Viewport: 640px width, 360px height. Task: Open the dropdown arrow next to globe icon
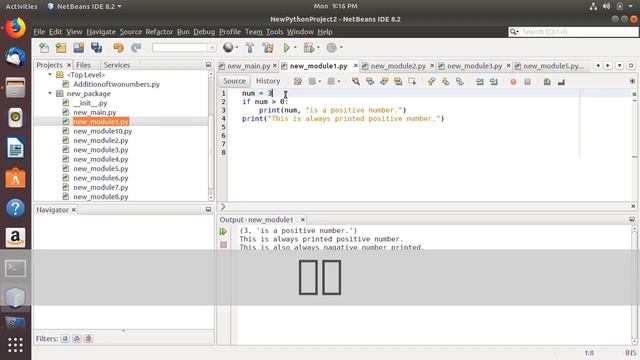[x=237, y=48]
